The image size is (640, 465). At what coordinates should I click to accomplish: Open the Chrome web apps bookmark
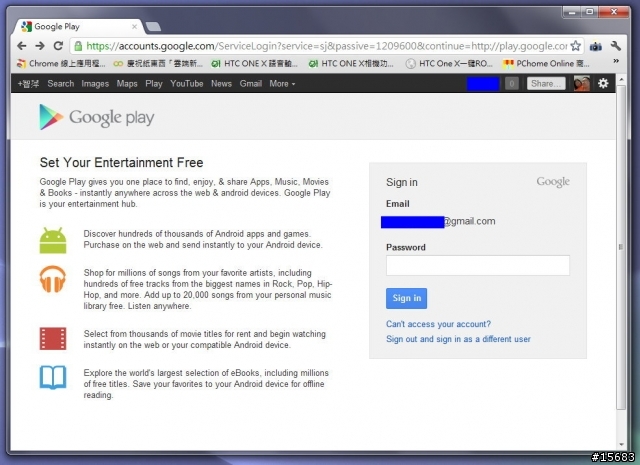[61, 63]
